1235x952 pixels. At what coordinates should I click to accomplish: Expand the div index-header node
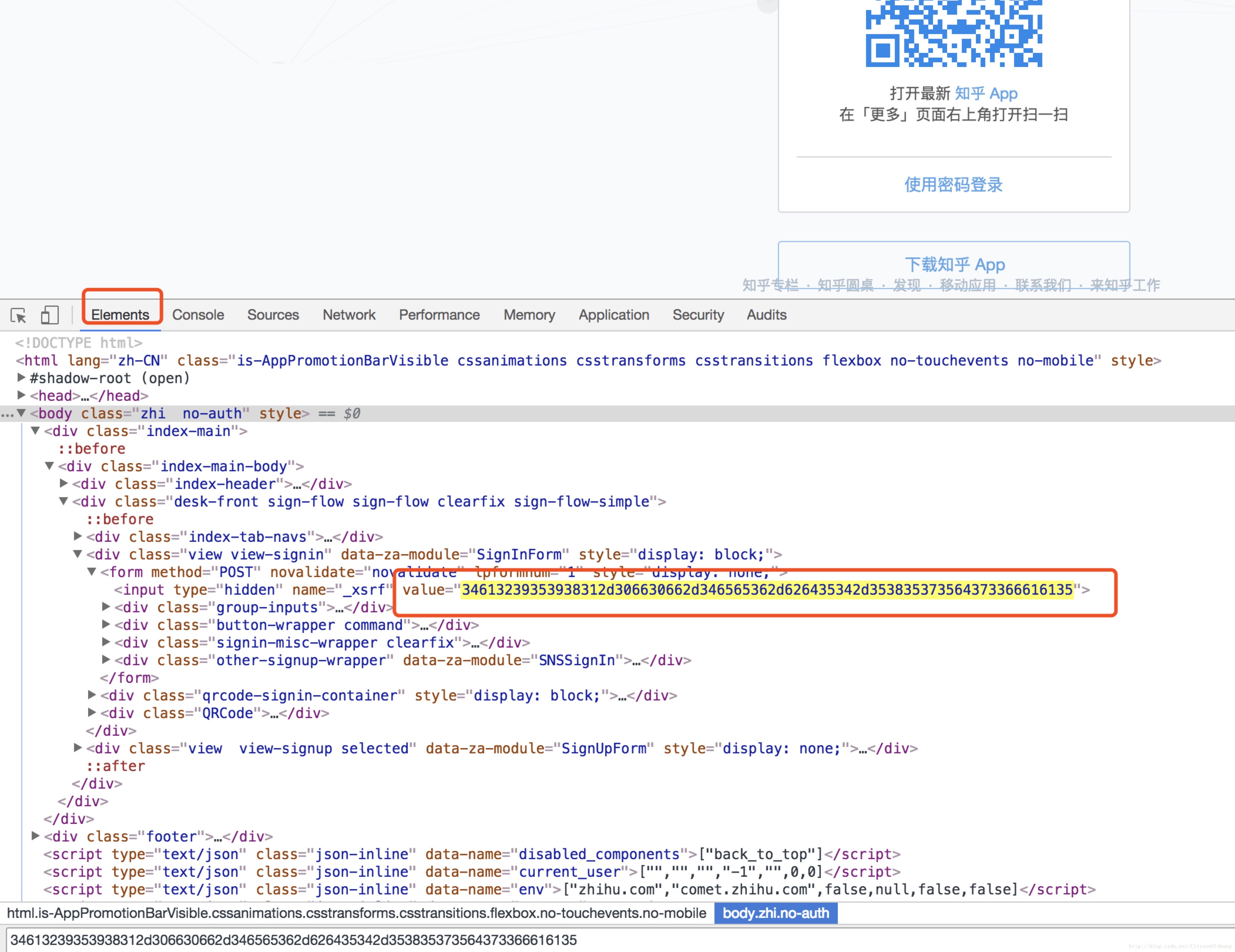coord(63,483)
